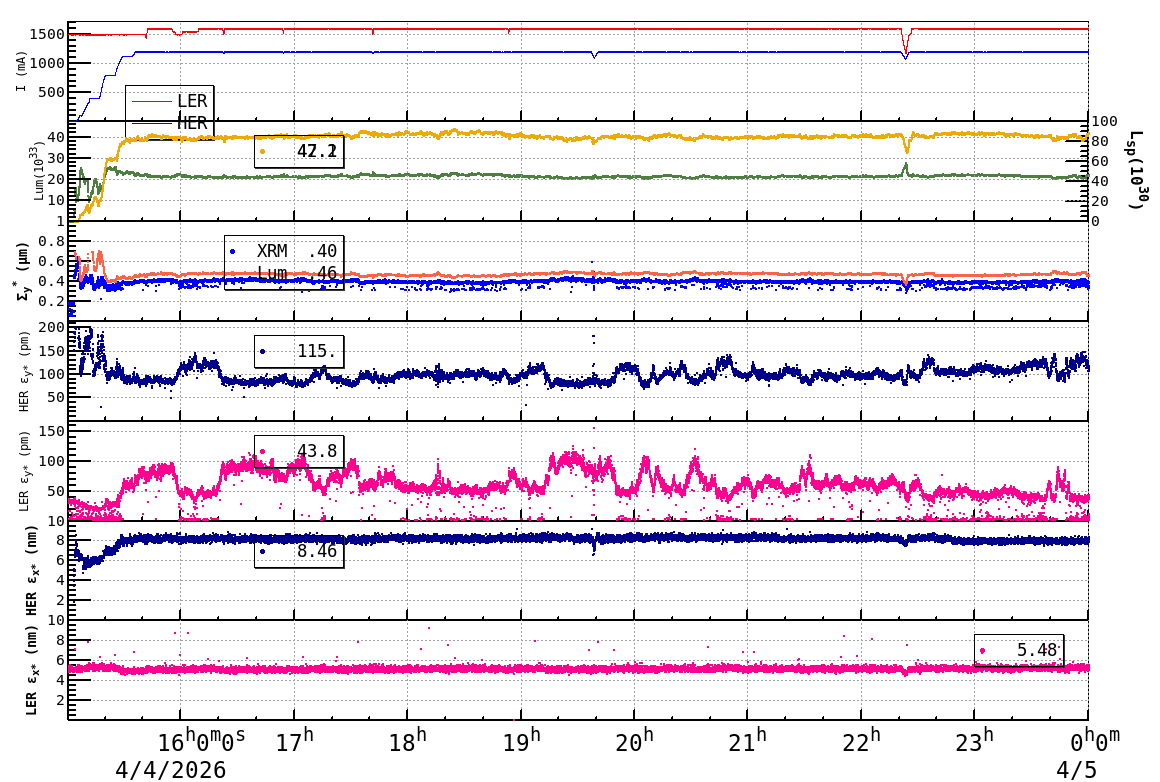Click the 50 tick on HER εy* axis
1160x782 pixels.
tap(56, 397)
